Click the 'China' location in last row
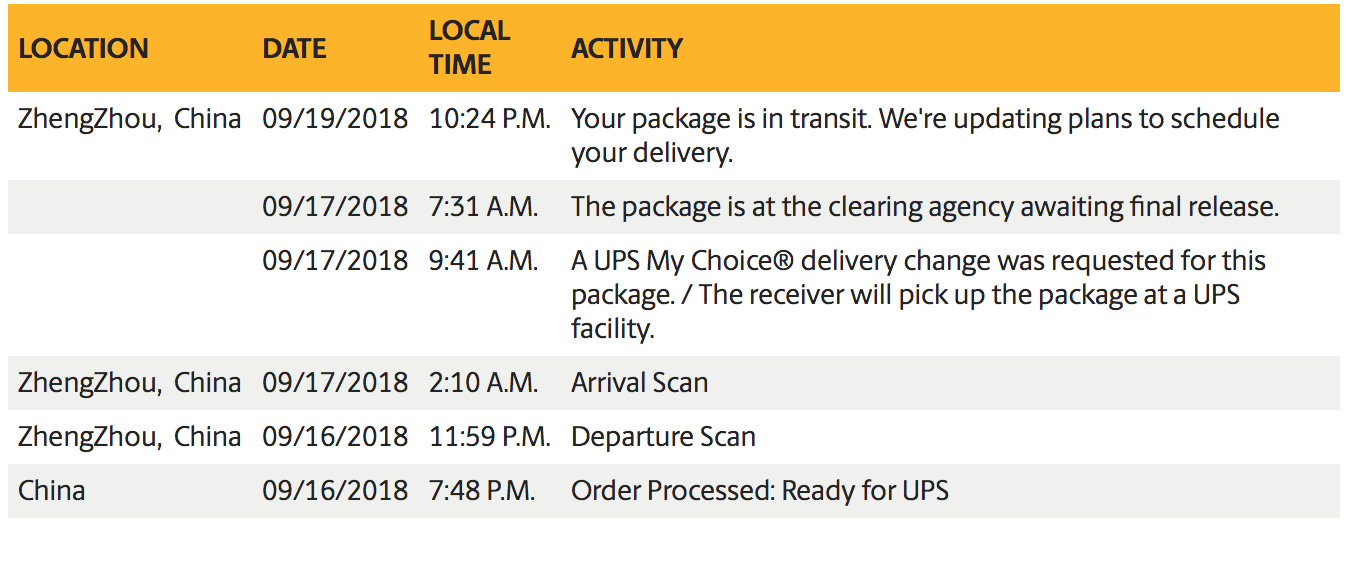 click(52, 490)
